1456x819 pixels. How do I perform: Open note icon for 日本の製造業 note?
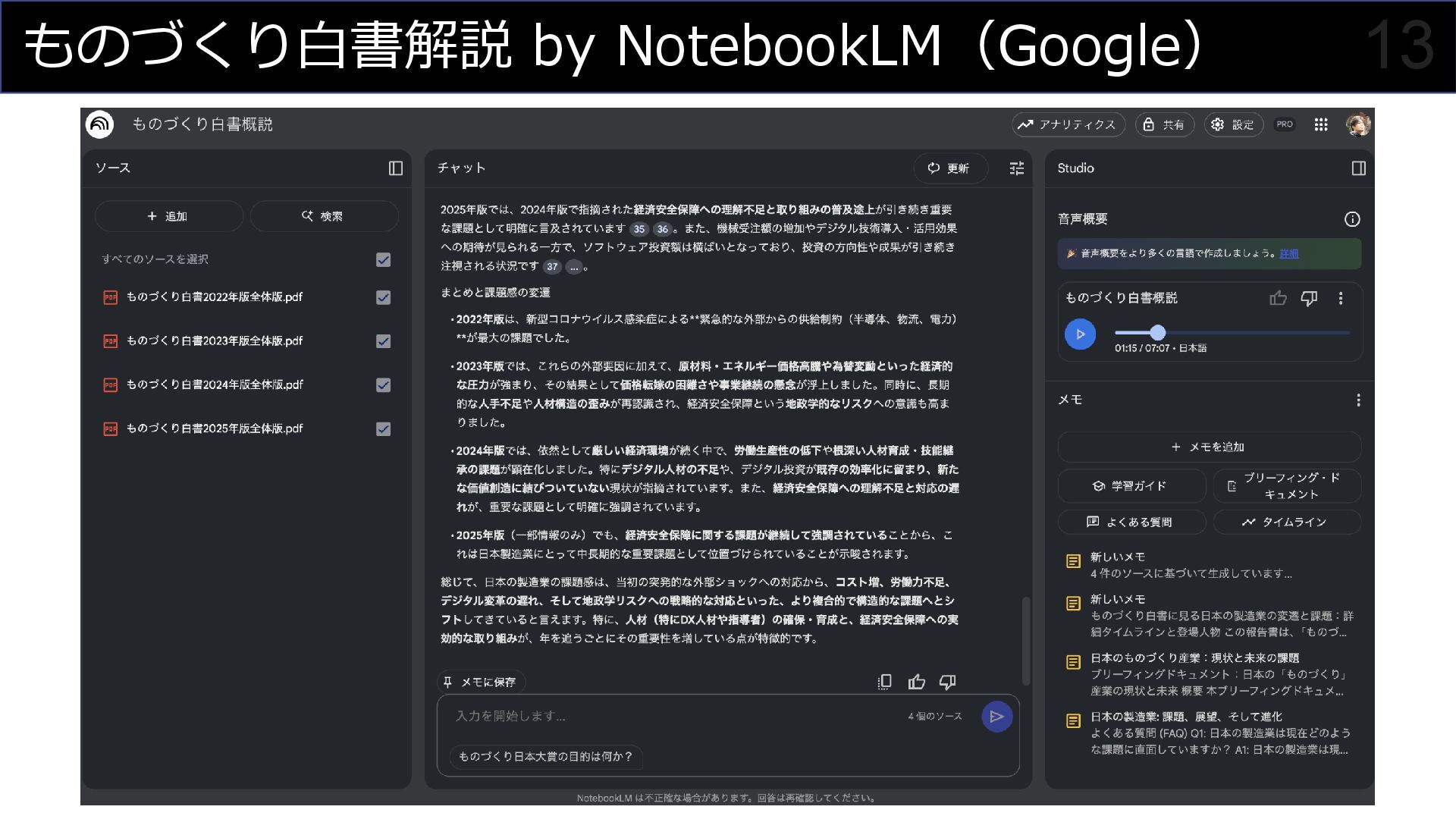click(x=1073, y=720)
